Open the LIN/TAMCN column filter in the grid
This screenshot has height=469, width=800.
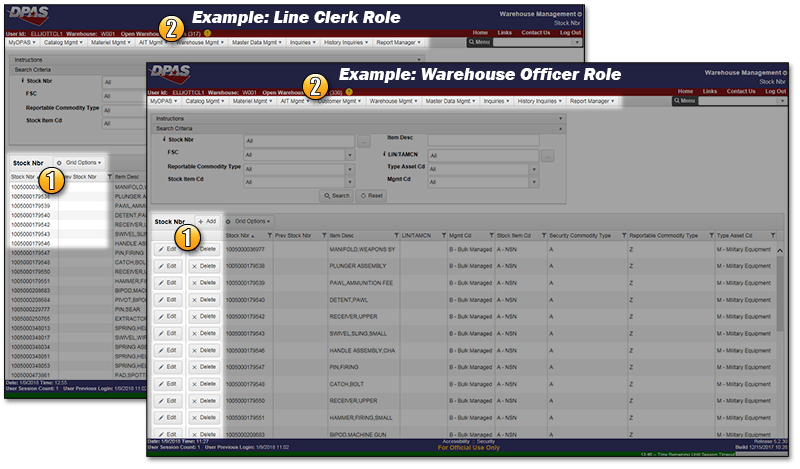[444, 236]
